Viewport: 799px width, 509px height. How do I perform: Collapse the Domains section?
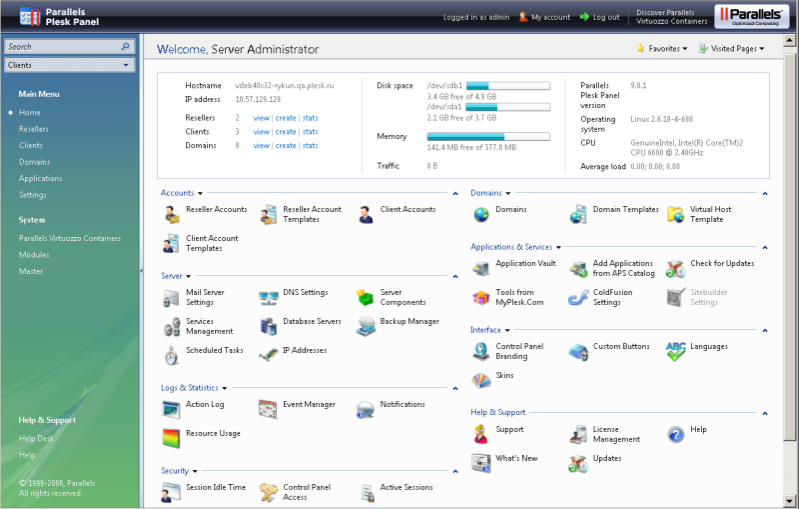click(x=765, y=194)
